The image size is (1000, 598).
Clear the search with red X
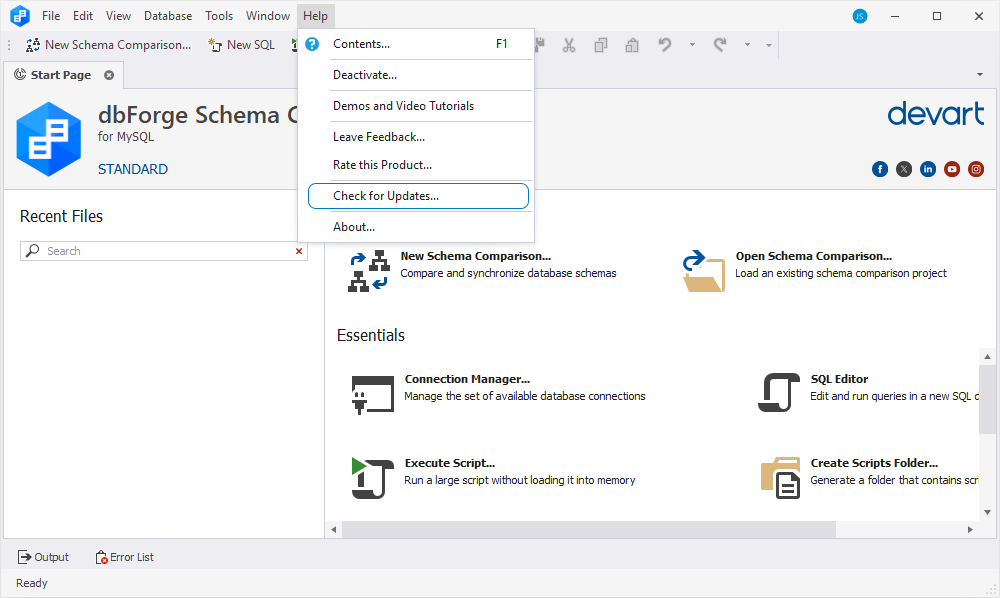point(298,251)
